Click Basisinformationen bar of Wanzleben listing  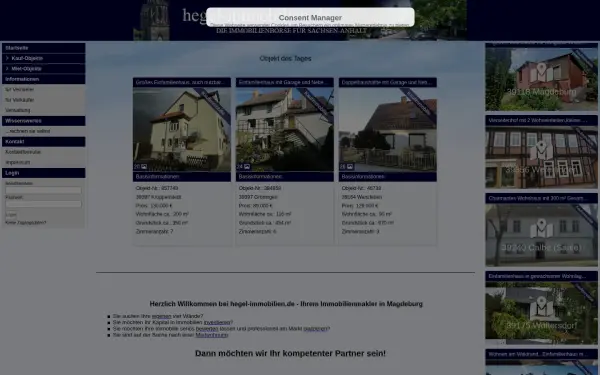(x=388, y=177)
